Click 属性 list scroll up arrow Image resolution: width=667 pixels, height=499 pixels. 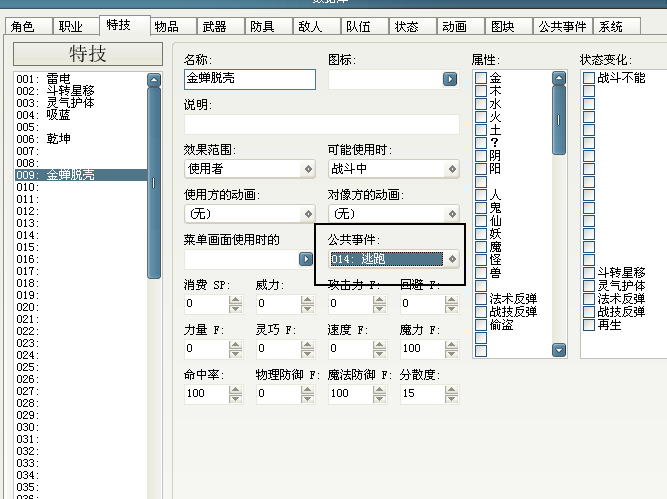559,78
